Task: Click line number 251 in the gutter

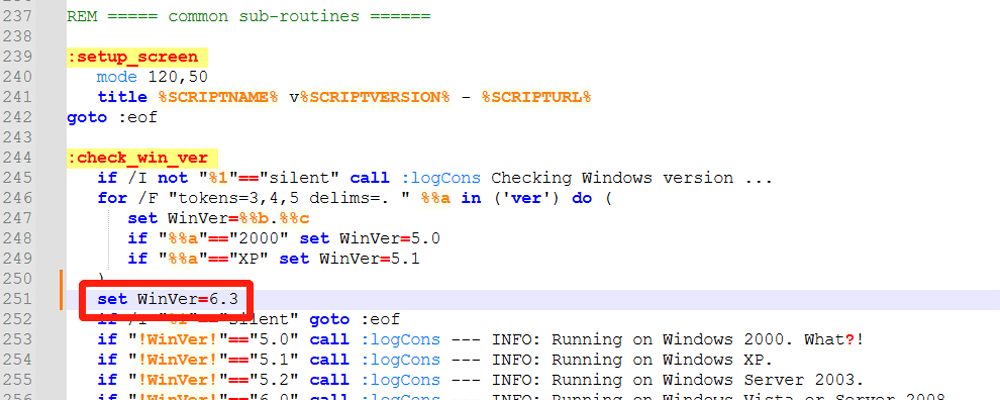Action: 20,300
